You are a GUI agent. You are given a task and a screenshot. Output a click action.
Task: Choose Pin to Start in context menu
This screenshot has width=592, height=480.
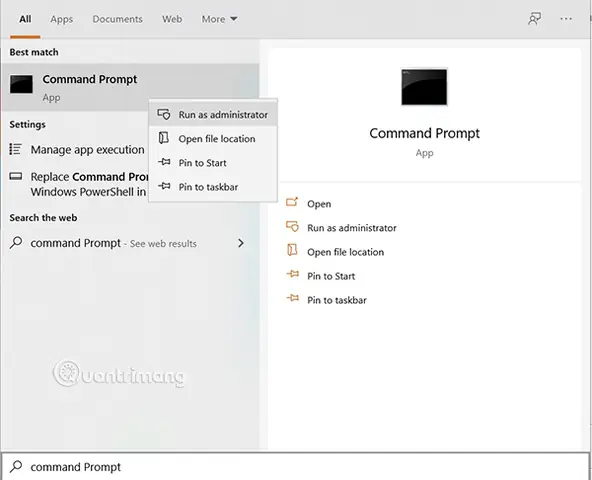pyautogui.click(x=213, y=163)
